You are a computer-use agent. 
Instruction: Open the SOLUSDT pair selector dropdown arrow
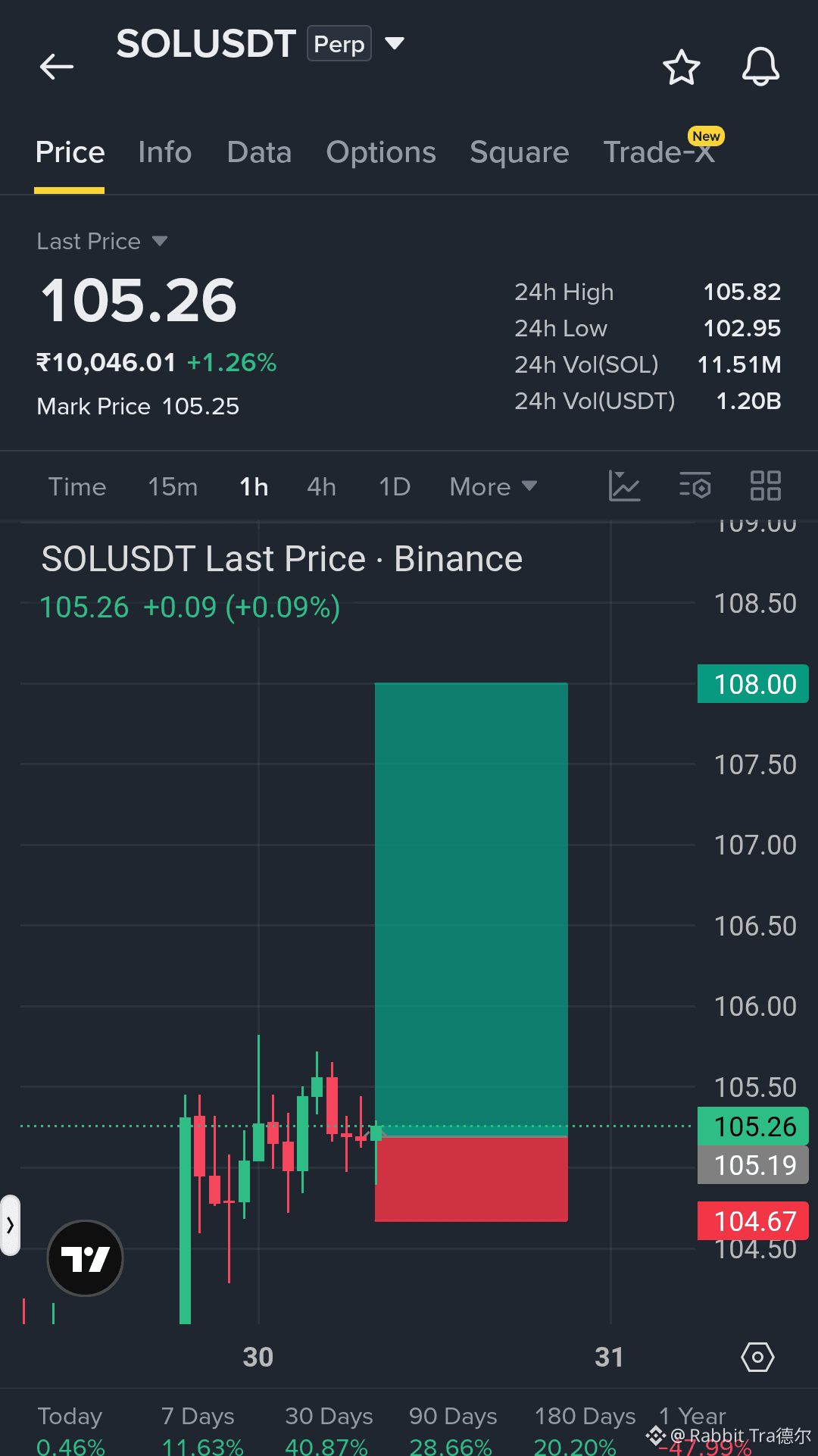click(395, 43)
